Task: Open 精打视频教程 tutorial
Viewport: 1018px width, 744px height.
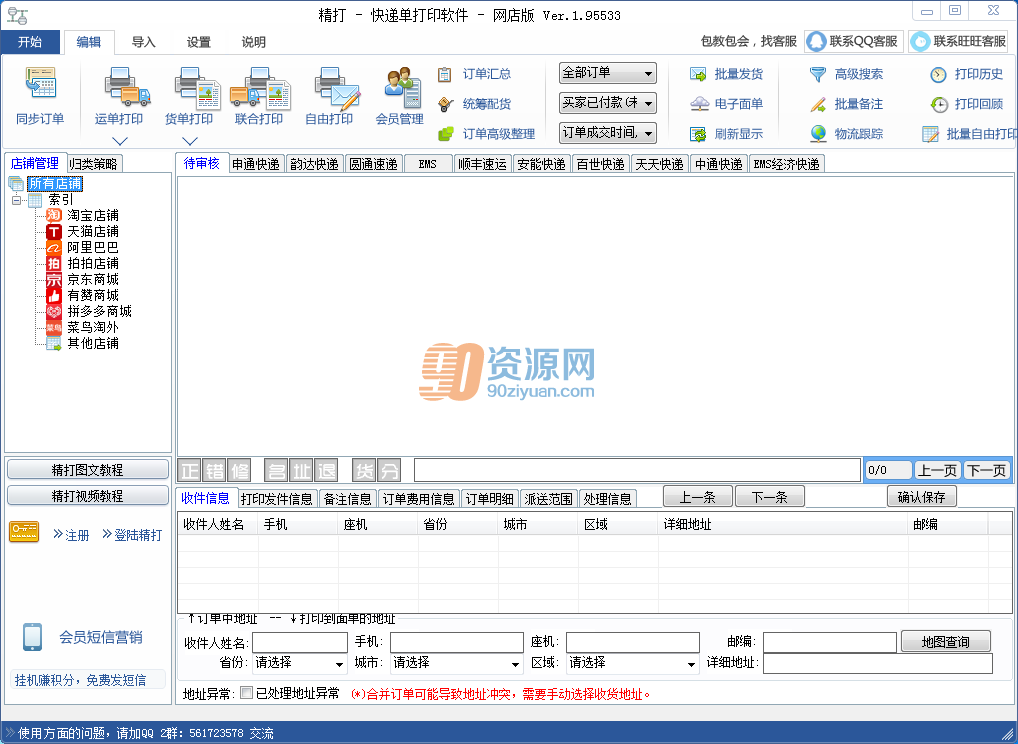Action: (88, 495)
